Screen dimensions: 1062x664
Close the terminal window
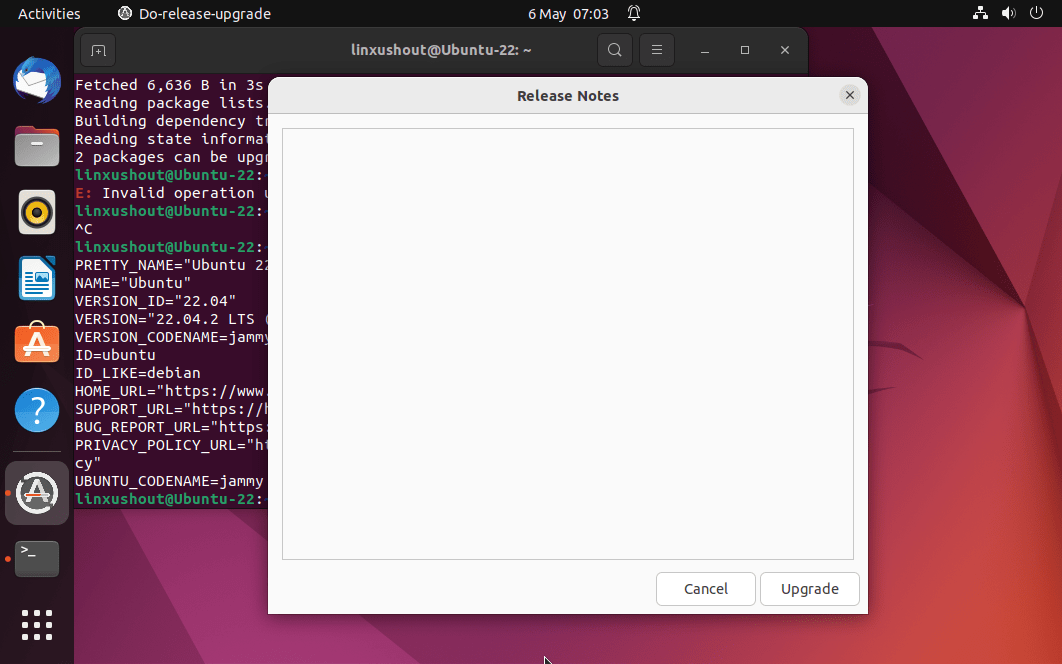point(785,50)
